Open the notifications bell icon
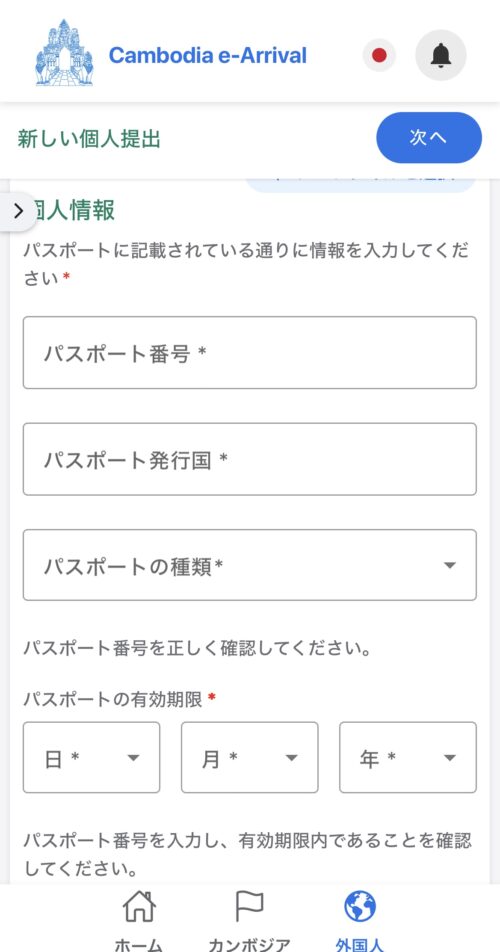Screen dimensions: 500x952 pyautogui.click(x=441, y=56)
